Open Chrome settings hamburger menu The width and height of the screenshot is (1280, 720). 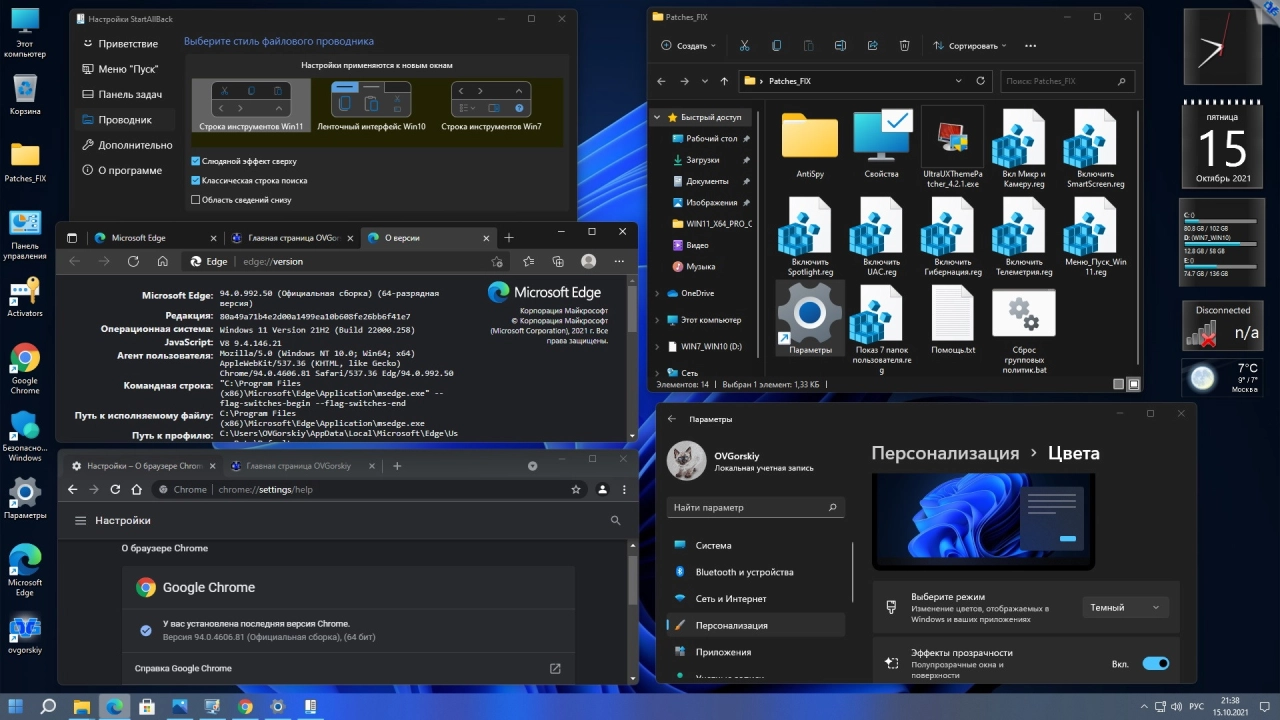point(80,521)
